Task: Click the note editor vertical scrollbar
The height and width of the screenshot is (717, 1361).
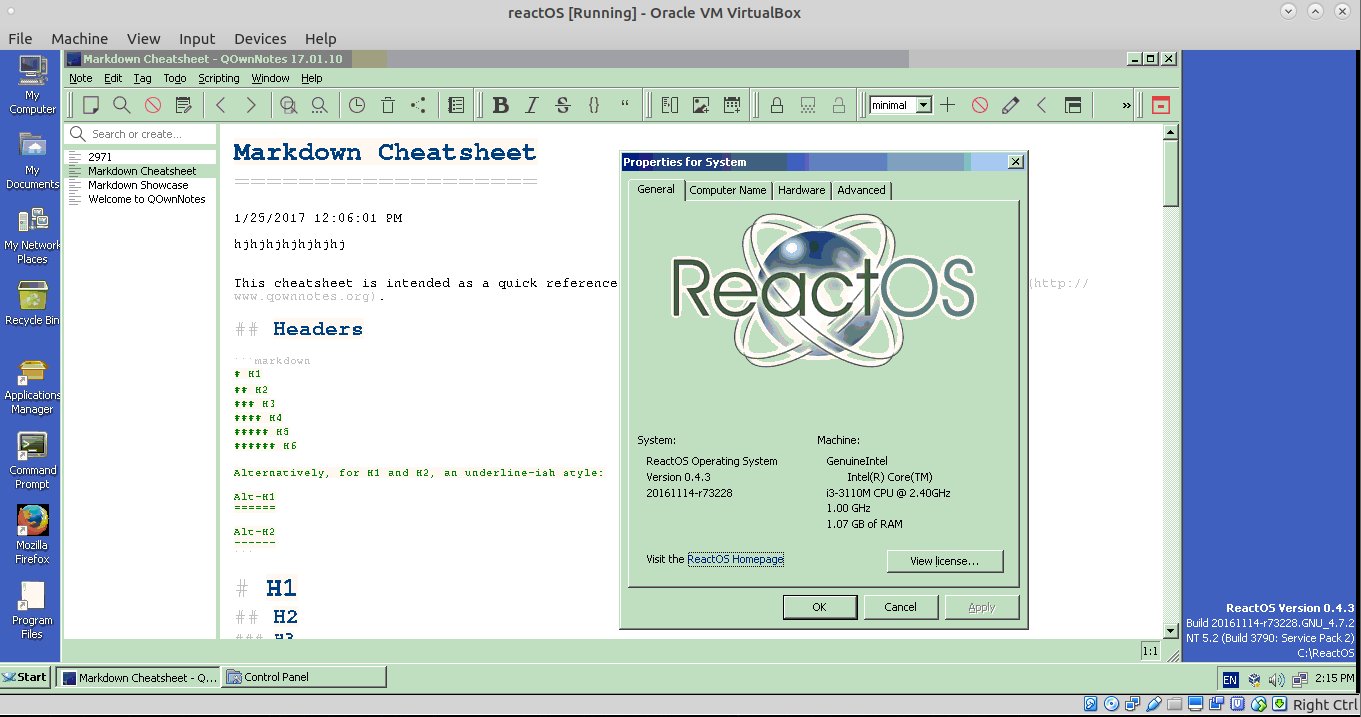Action: (x=1171, y=380)
